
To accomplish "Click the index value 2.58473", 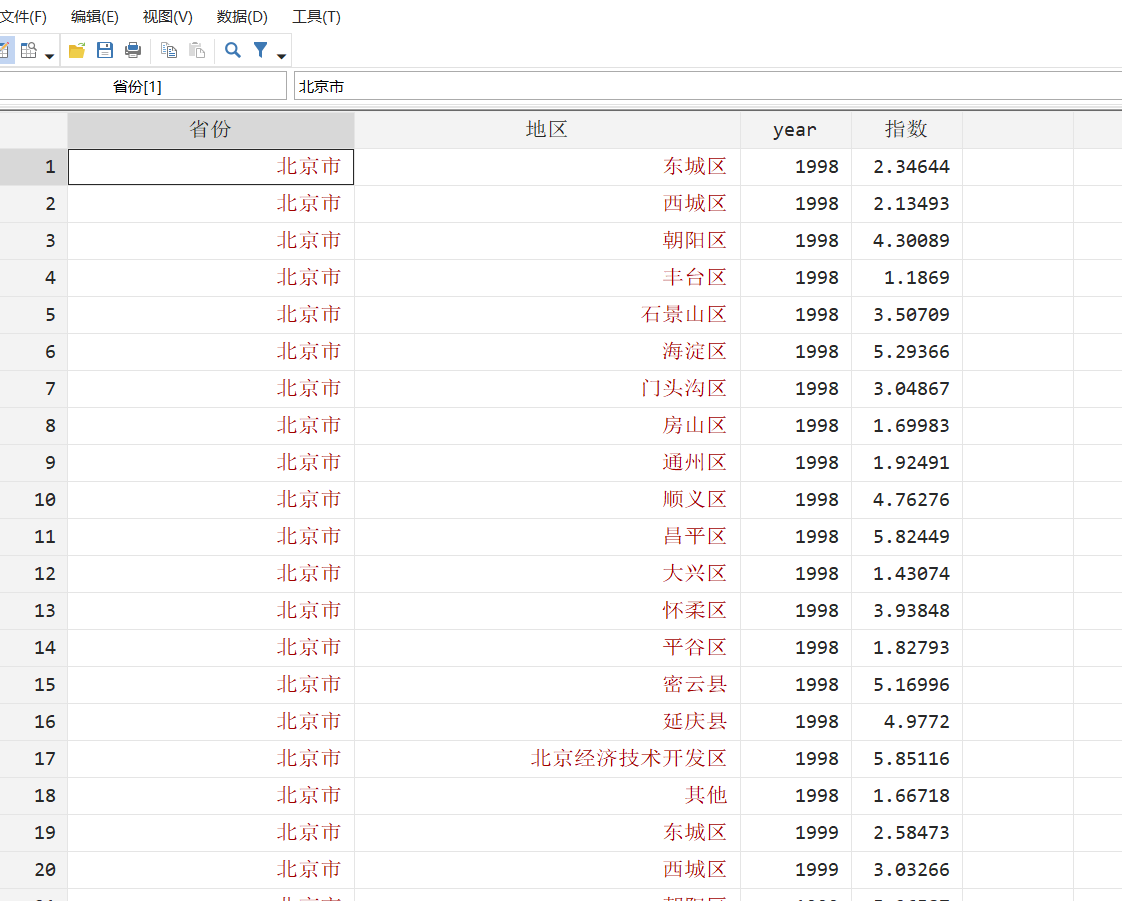I will coord(907,832).
